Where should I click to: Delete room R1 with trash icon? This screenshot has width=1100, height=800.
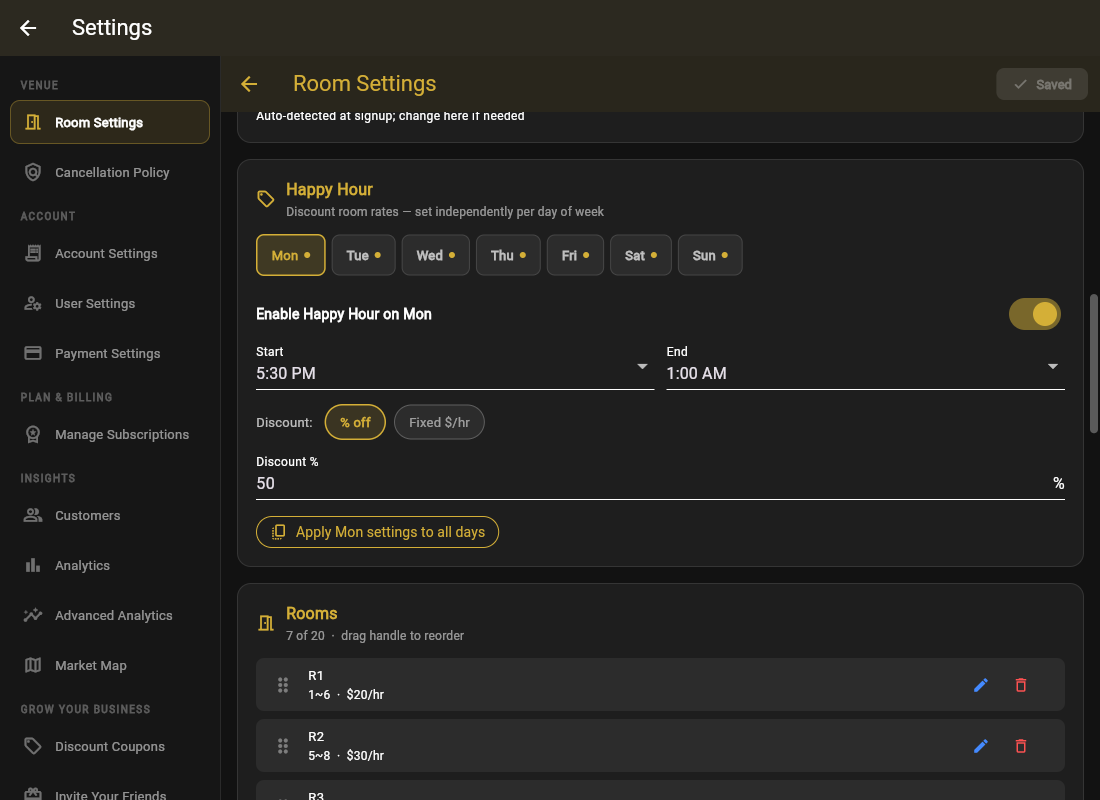pos(1021,685)
